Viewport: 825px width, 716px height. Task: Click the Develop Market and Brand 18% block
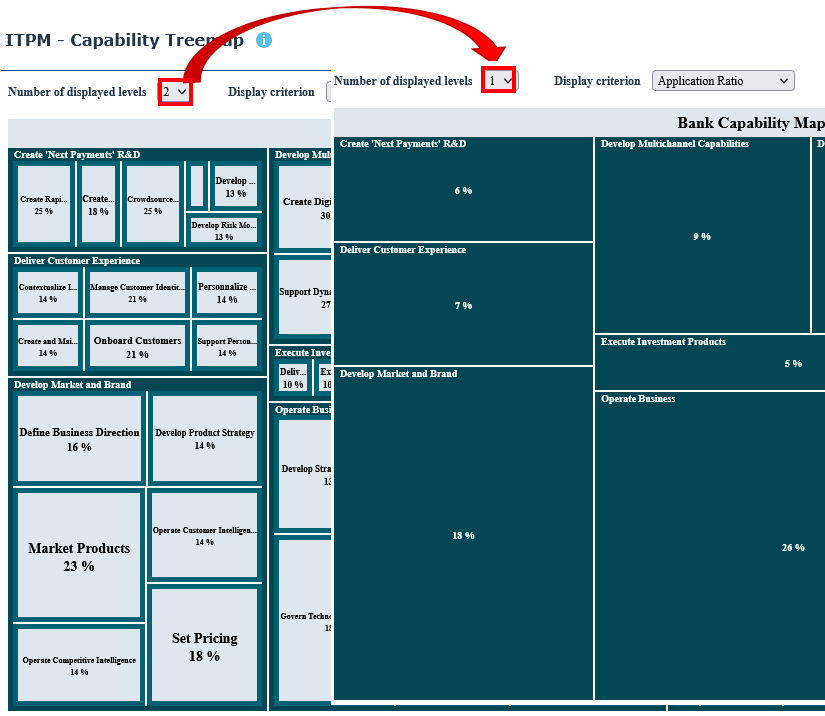pos(463,535)
